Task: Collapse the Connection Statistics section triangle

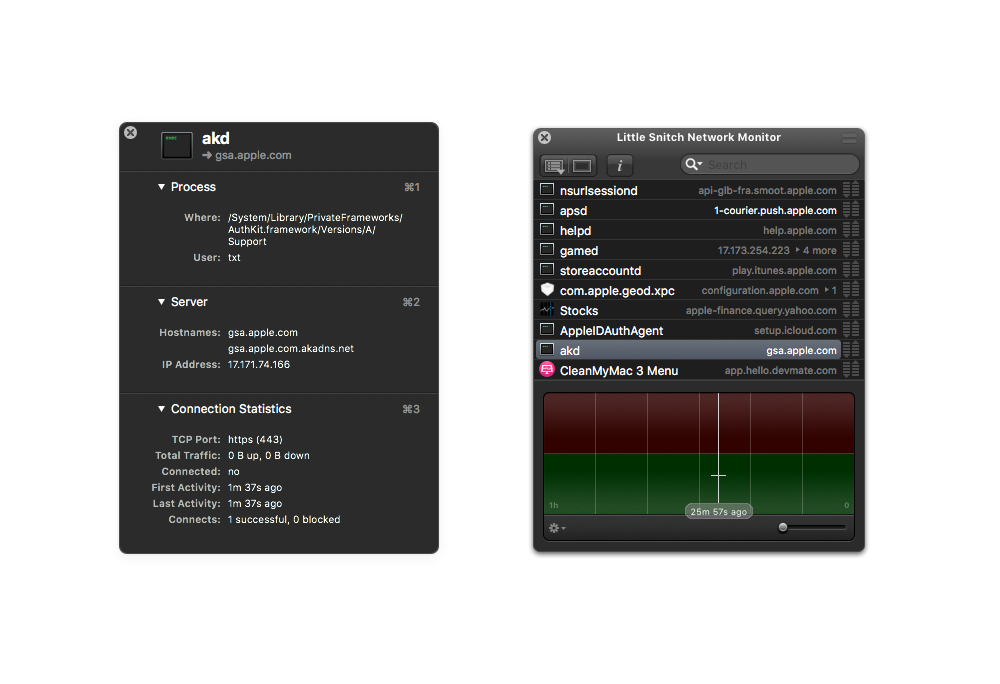Action: click(161, 409)
